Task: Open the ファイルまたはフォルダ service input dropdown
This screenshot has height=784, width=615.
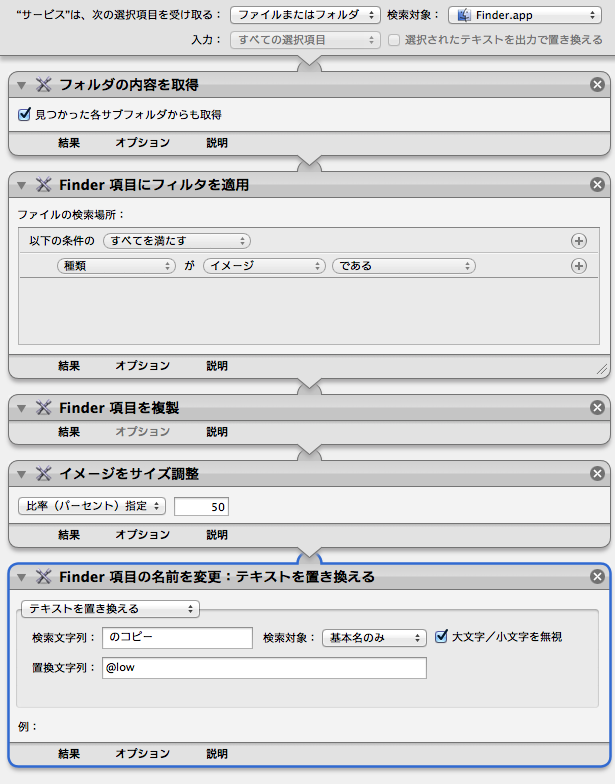Action: click(305, 15)
